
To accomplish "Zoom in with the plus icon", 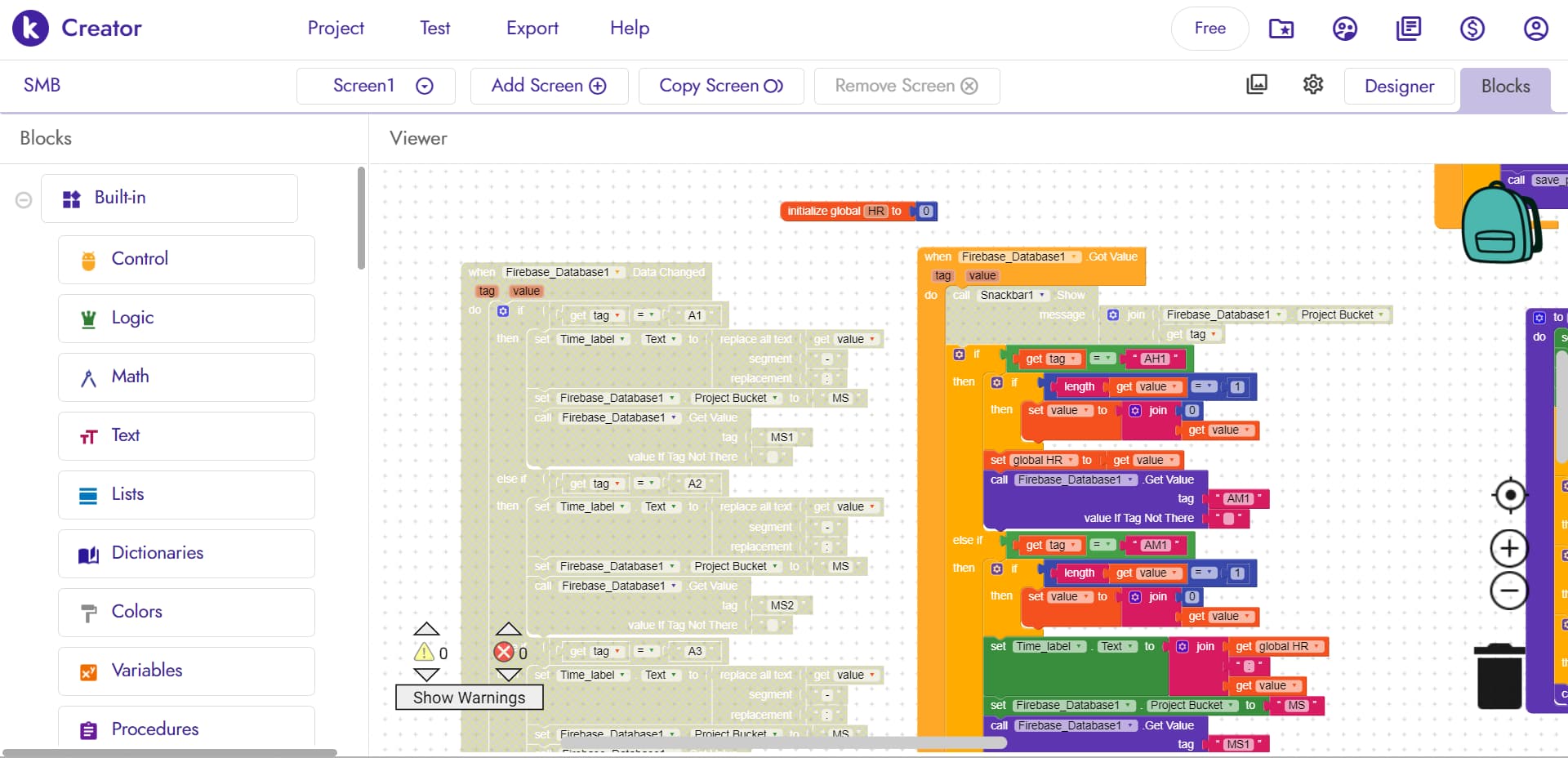I will click(x=1509, y=548).
